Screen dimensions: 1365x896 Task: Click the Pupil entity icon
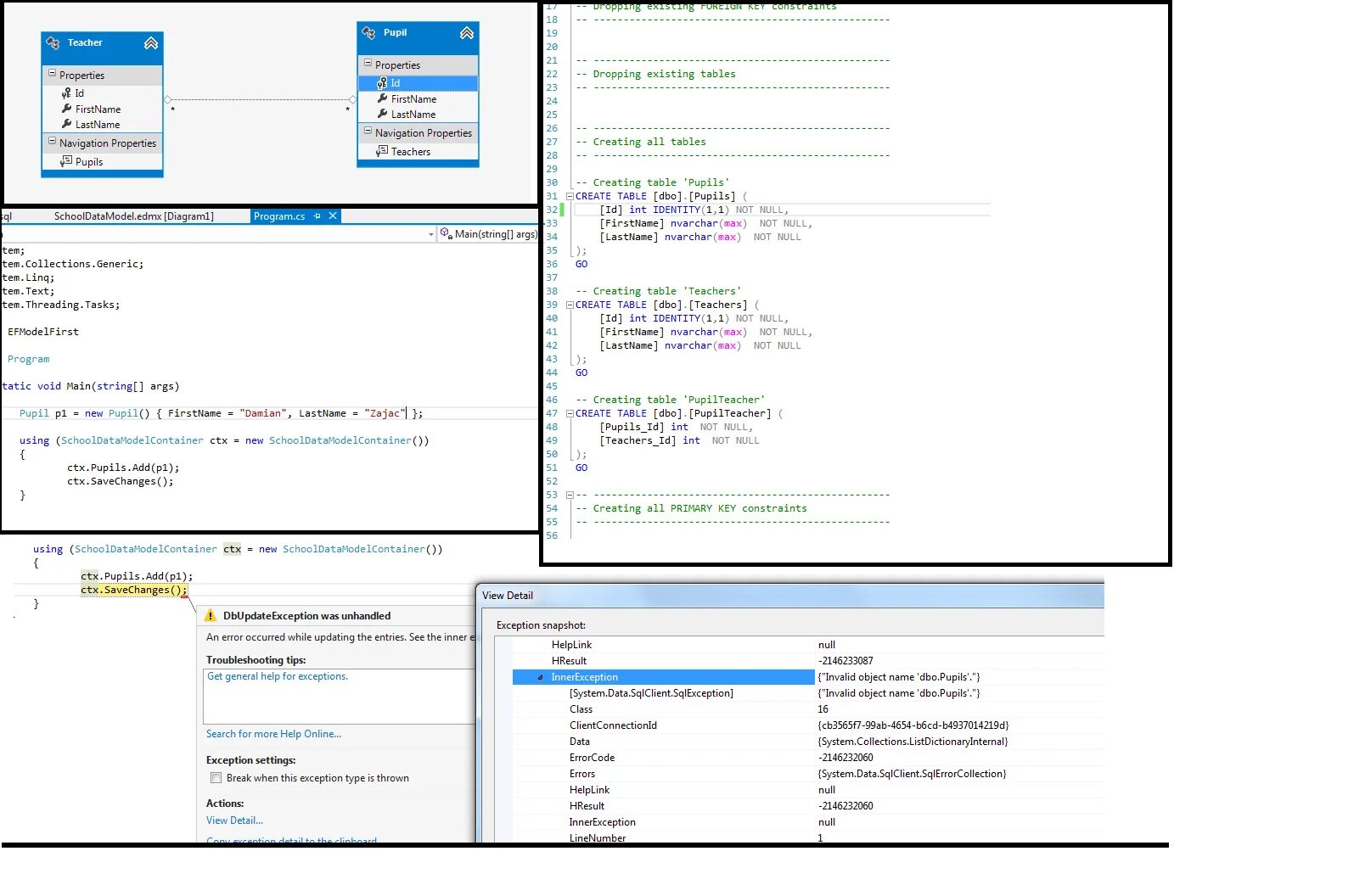pyautogui.click(x=368, y=32)
